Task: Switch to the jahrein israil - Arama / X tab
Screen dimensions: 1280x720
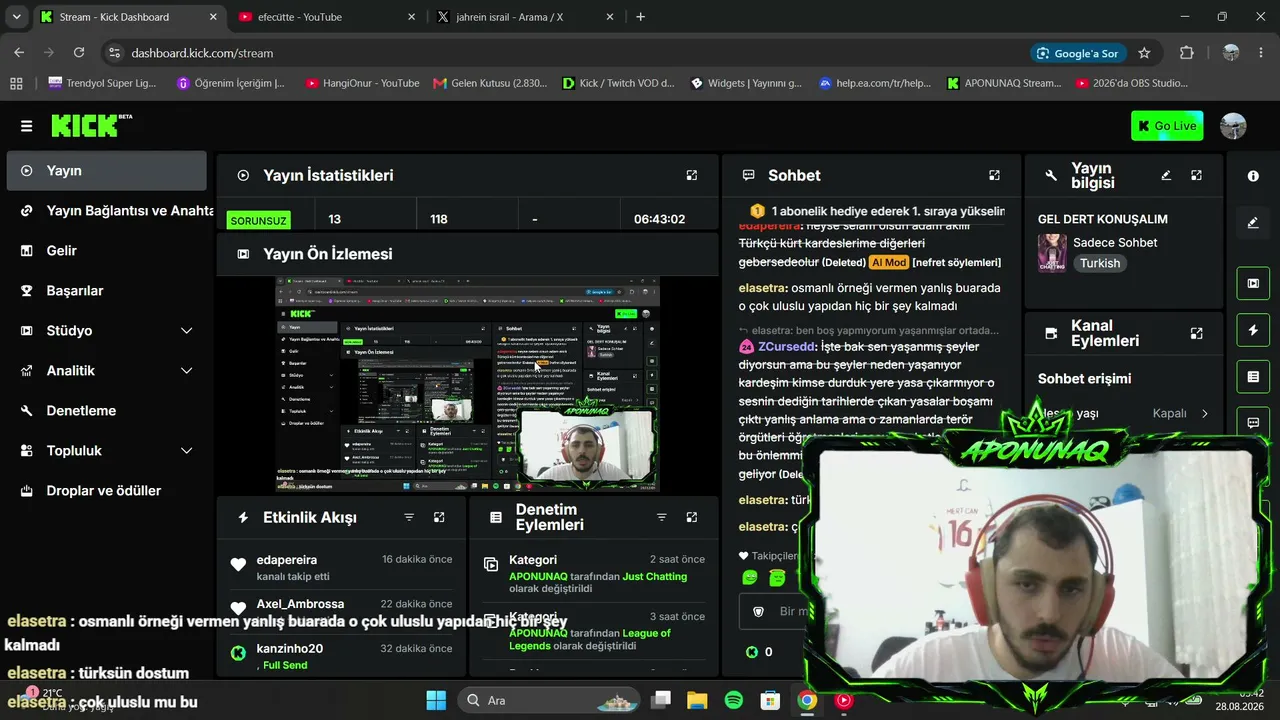Action: tap(525, 17)
